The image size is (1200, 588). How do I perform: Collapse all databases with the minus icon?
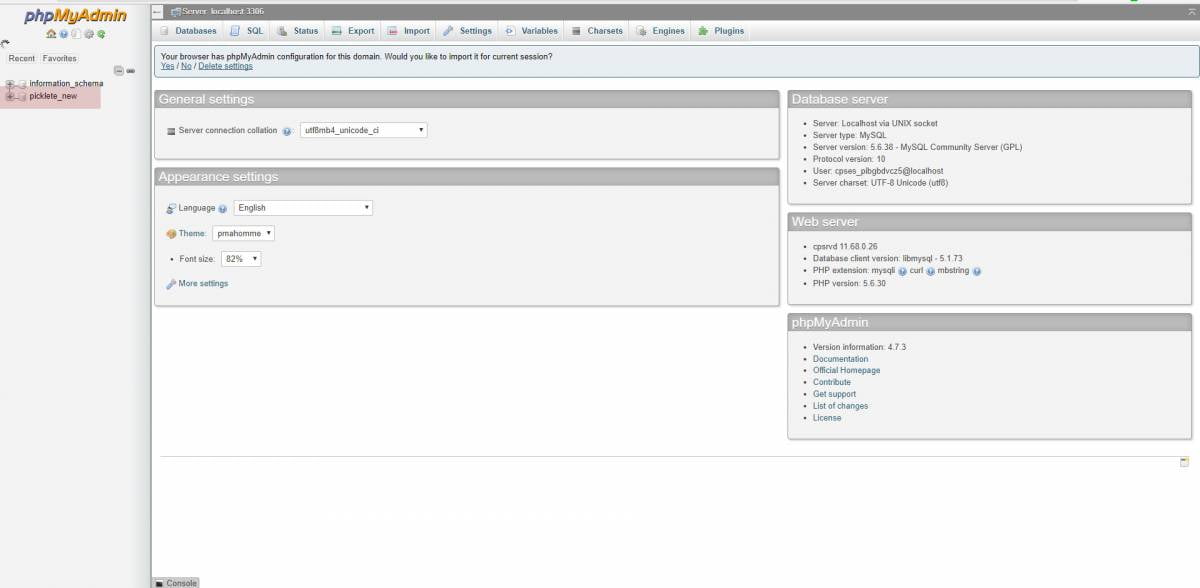point(118,70)
